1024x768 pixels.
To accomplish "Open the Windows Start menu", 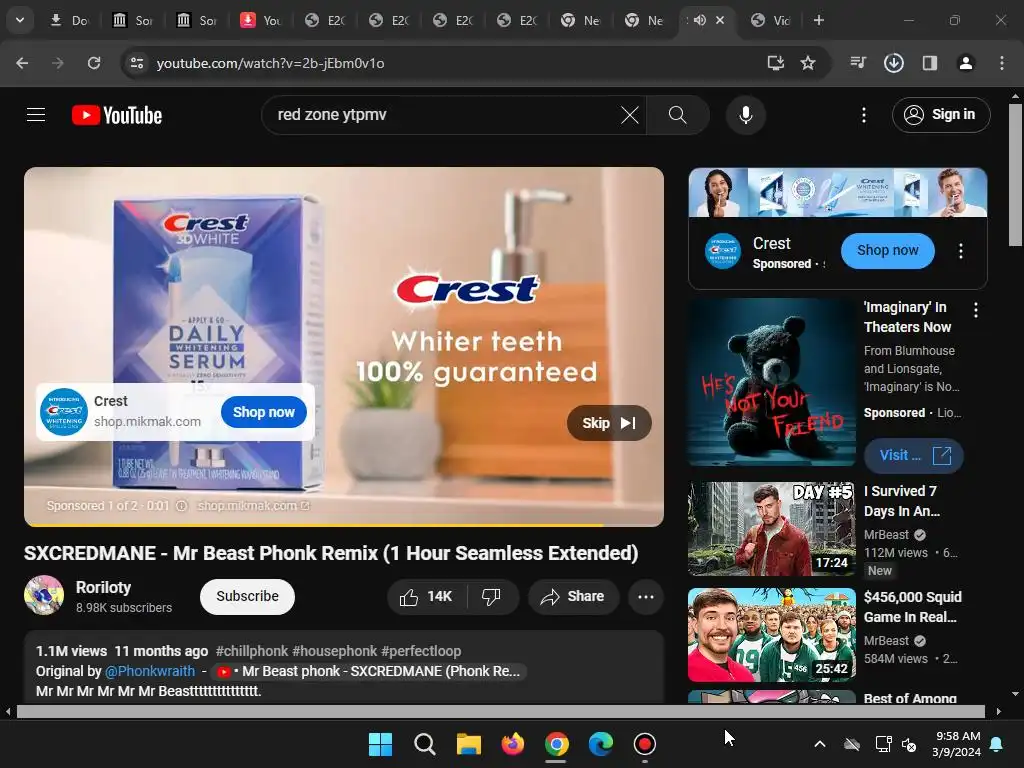I will pyautogui.click(x=380, y=744).
